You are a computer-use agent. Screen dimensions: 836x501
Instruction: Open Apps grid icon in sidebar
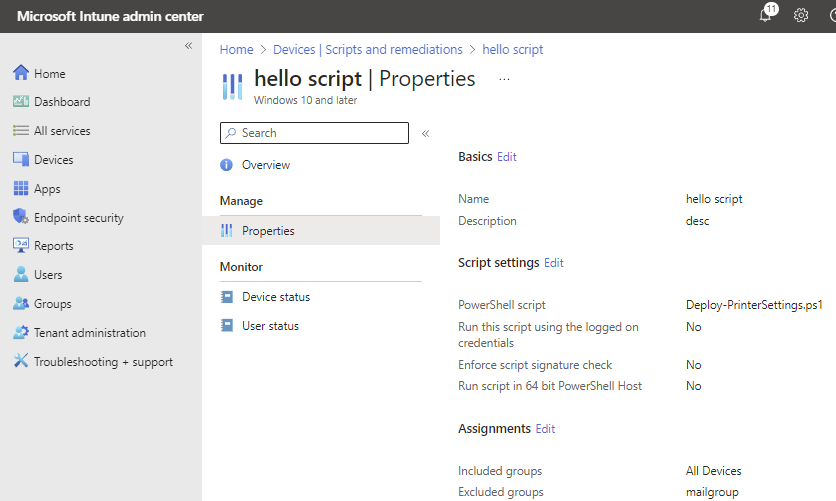(21, 189)
